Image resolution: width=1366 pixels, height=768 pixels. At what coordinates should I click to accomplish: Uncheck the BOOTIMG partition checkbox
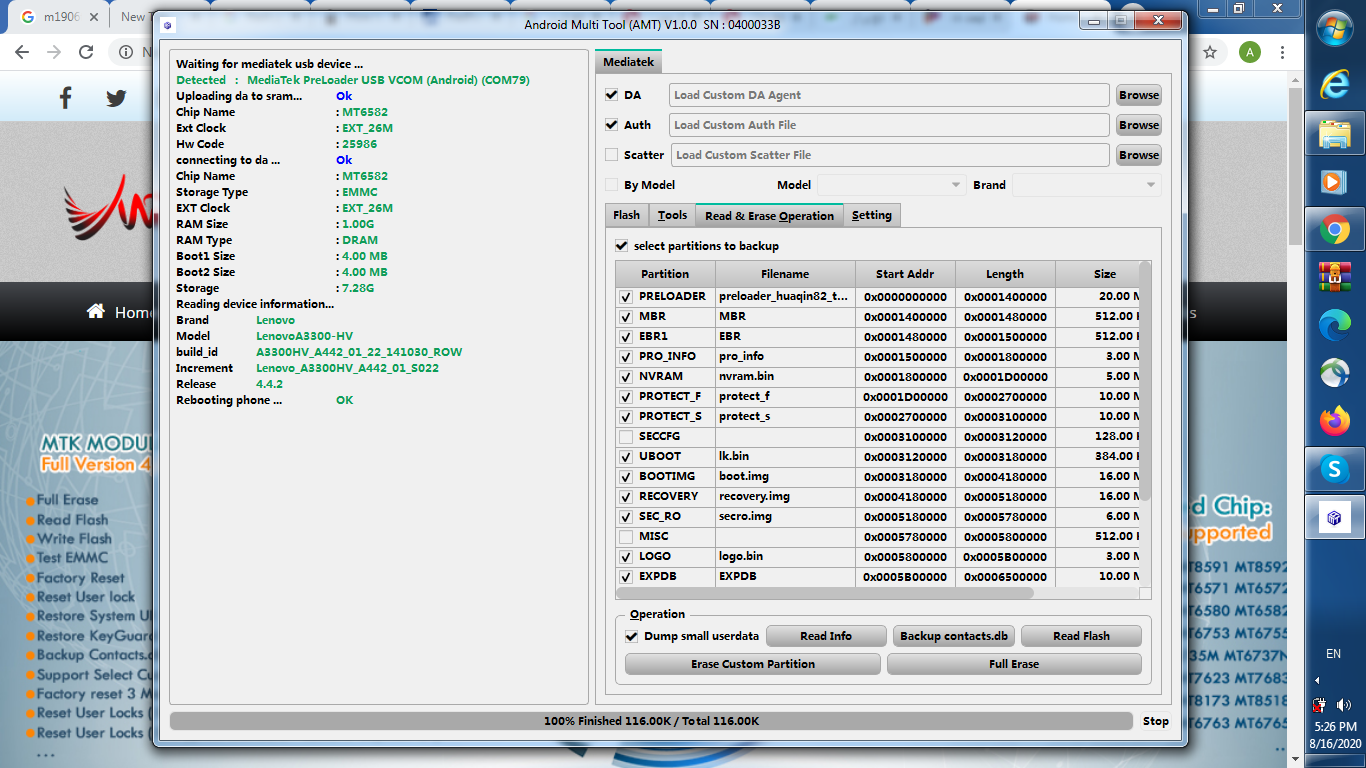click(626, 477)
